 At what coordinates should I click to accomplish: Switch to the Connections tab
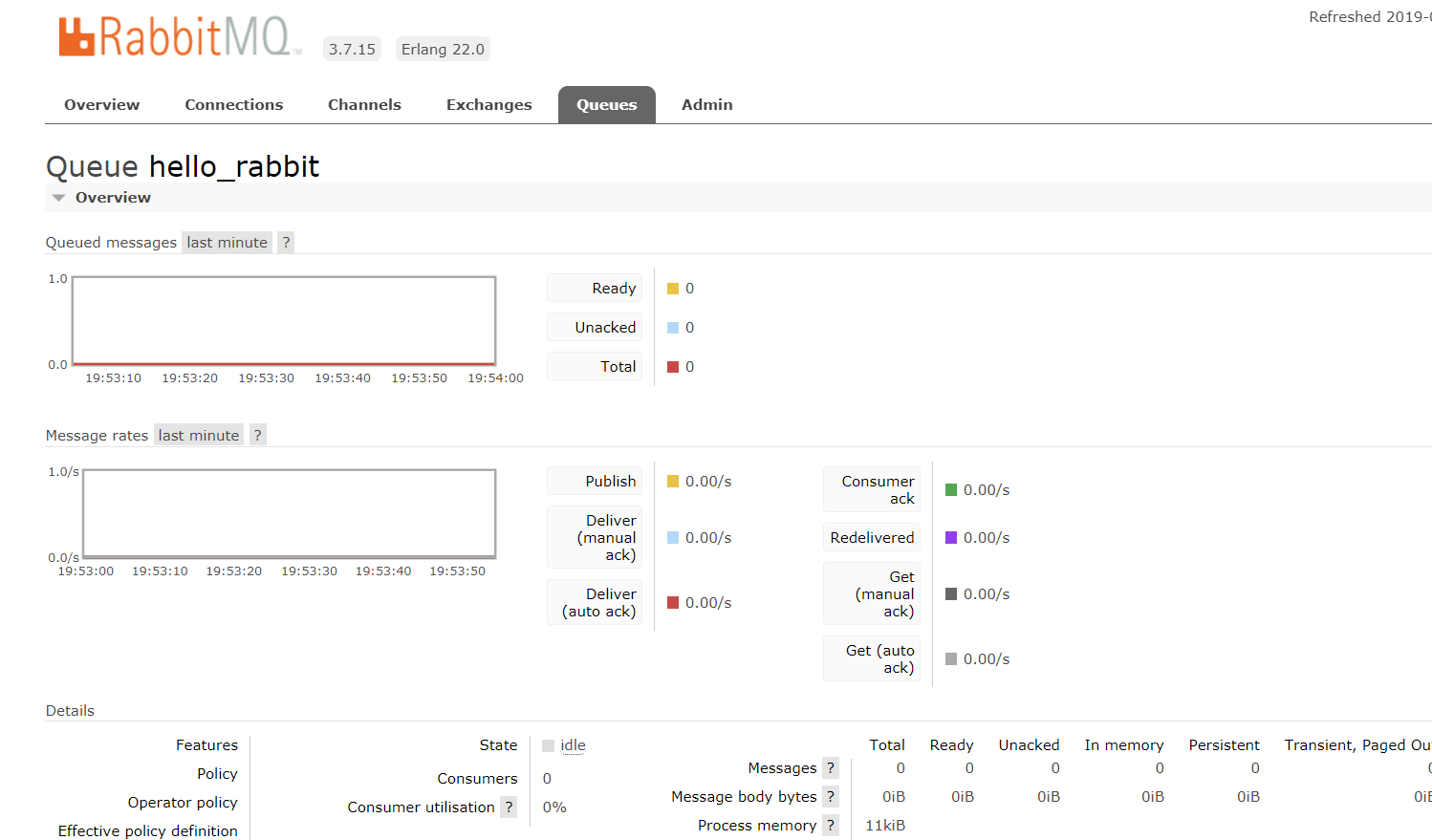tap(234, 105)
